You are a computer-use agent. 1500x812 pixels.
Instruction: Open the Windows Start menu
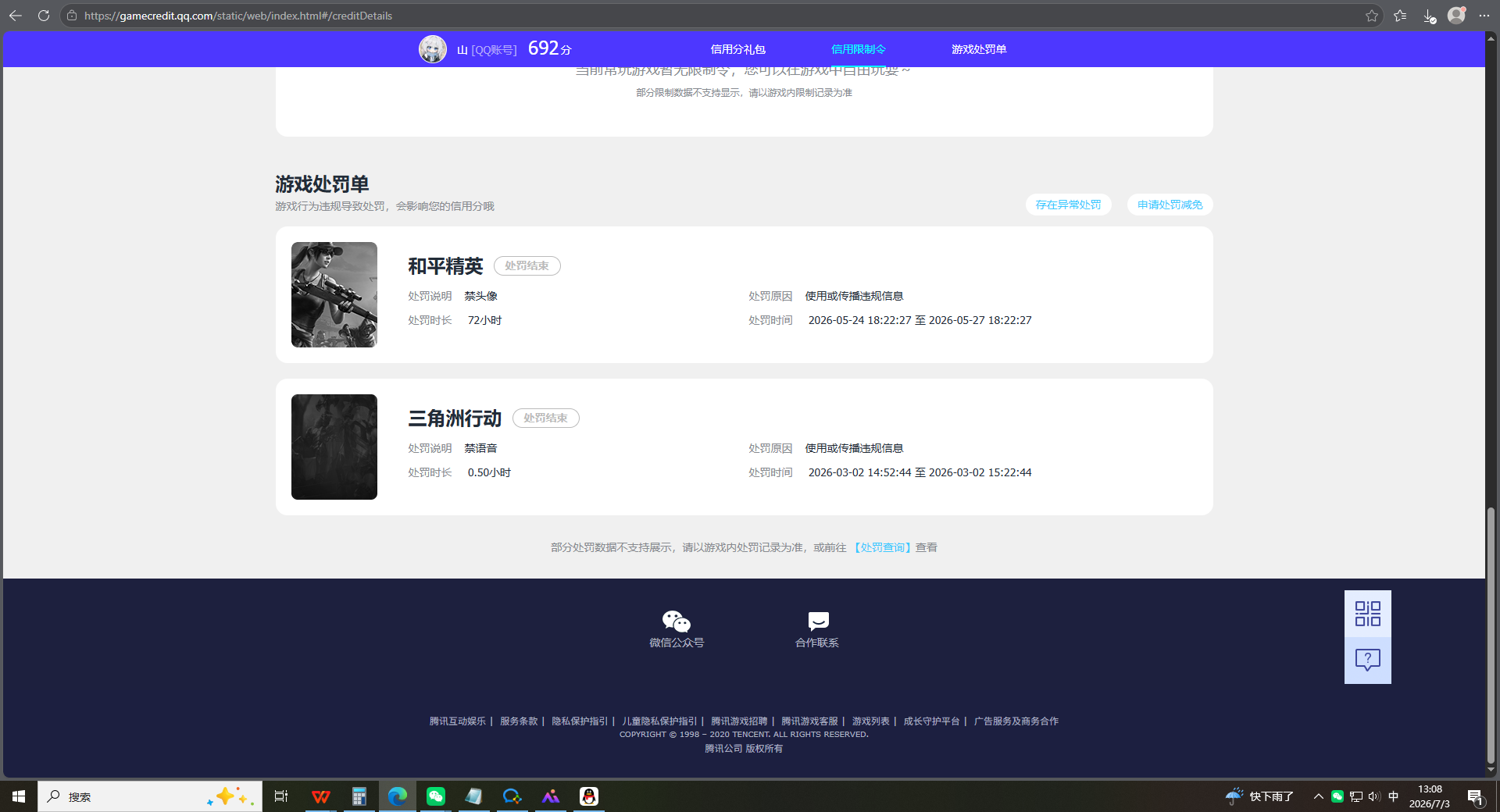click(x=19, y=796)
